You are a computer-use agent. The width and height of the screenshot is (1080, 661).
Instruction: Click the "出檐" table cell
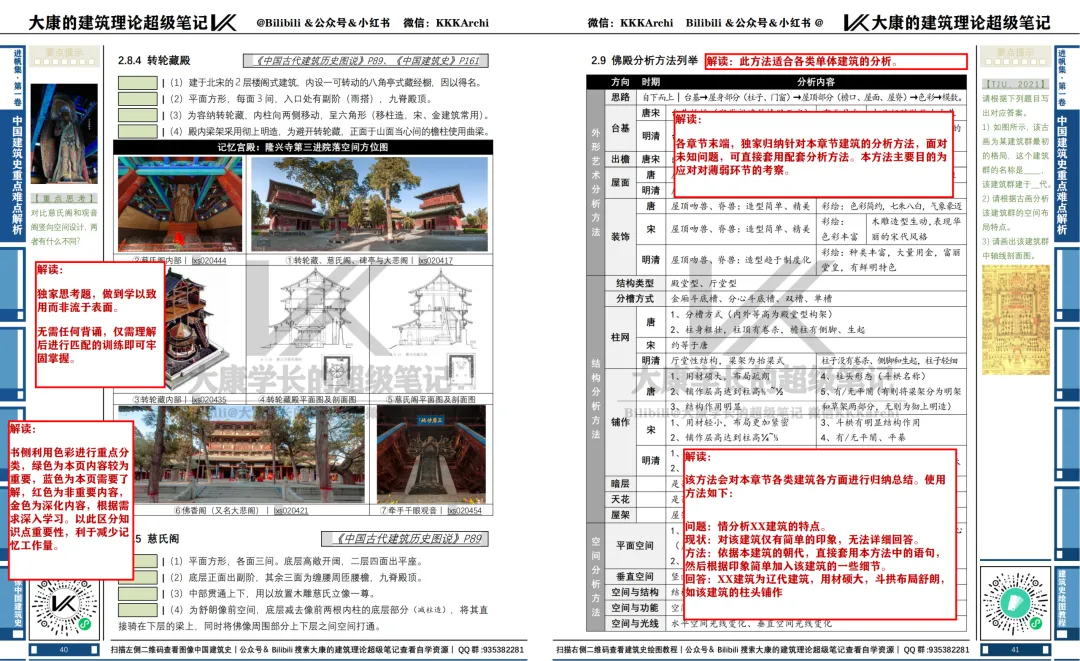pos(620,159)
